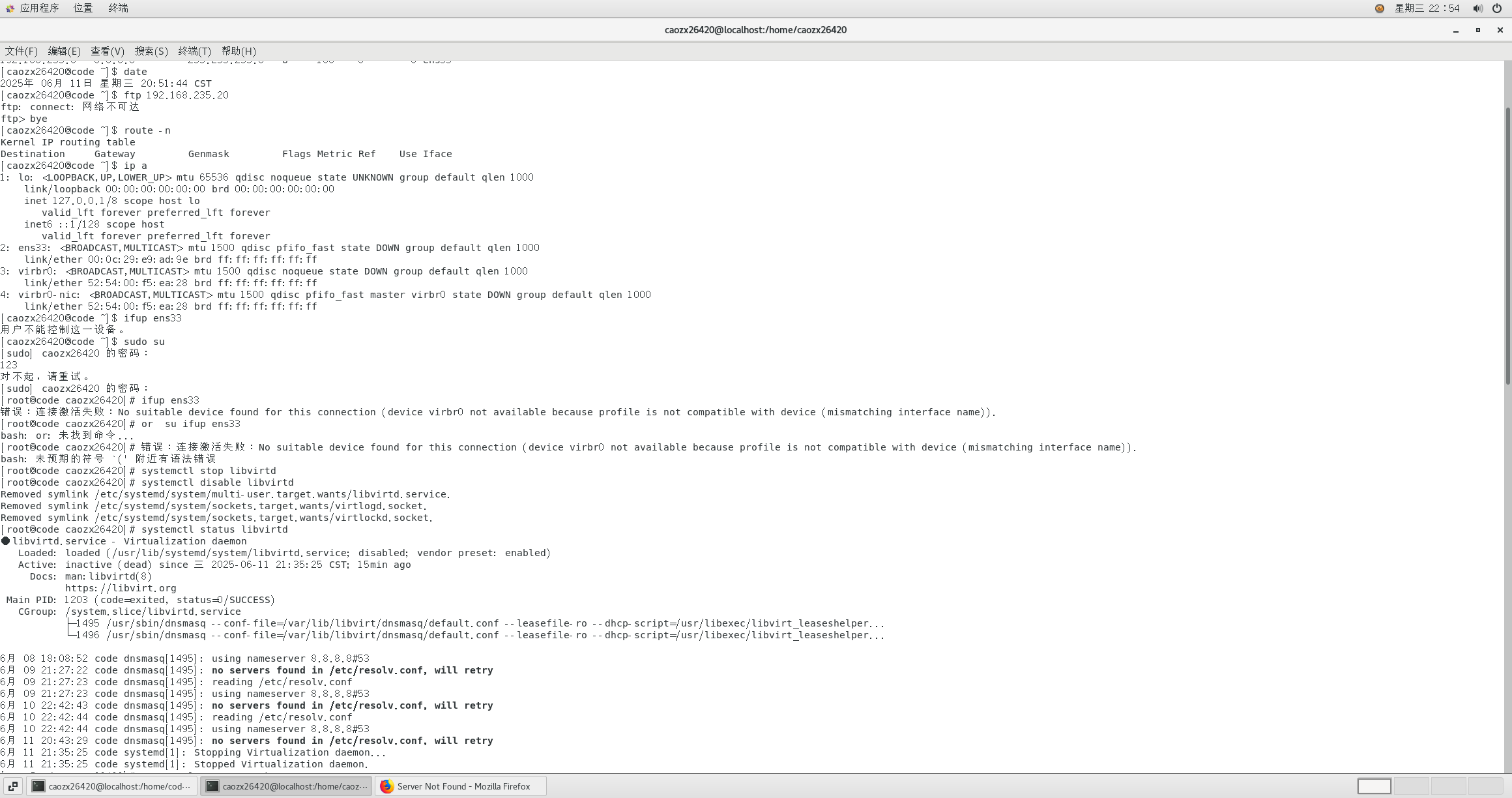
Task: Open the 文件(F) menu
Action: pyautogui.click(x=22, y=51)
